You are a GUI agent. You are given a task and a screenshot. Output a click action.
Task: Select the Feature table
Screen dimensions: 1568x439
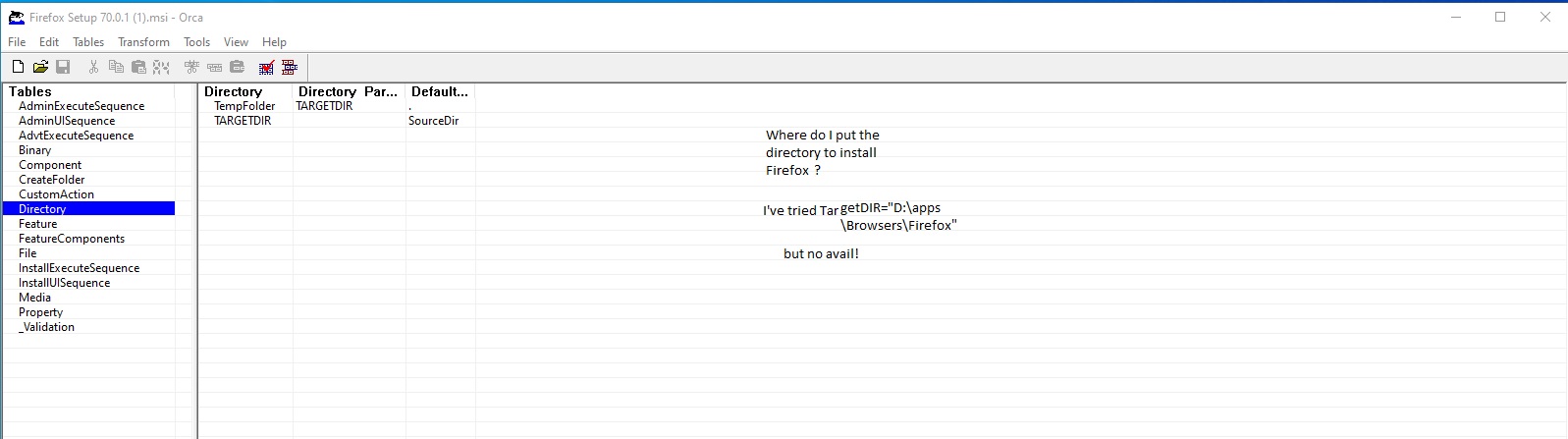point(37,224)
